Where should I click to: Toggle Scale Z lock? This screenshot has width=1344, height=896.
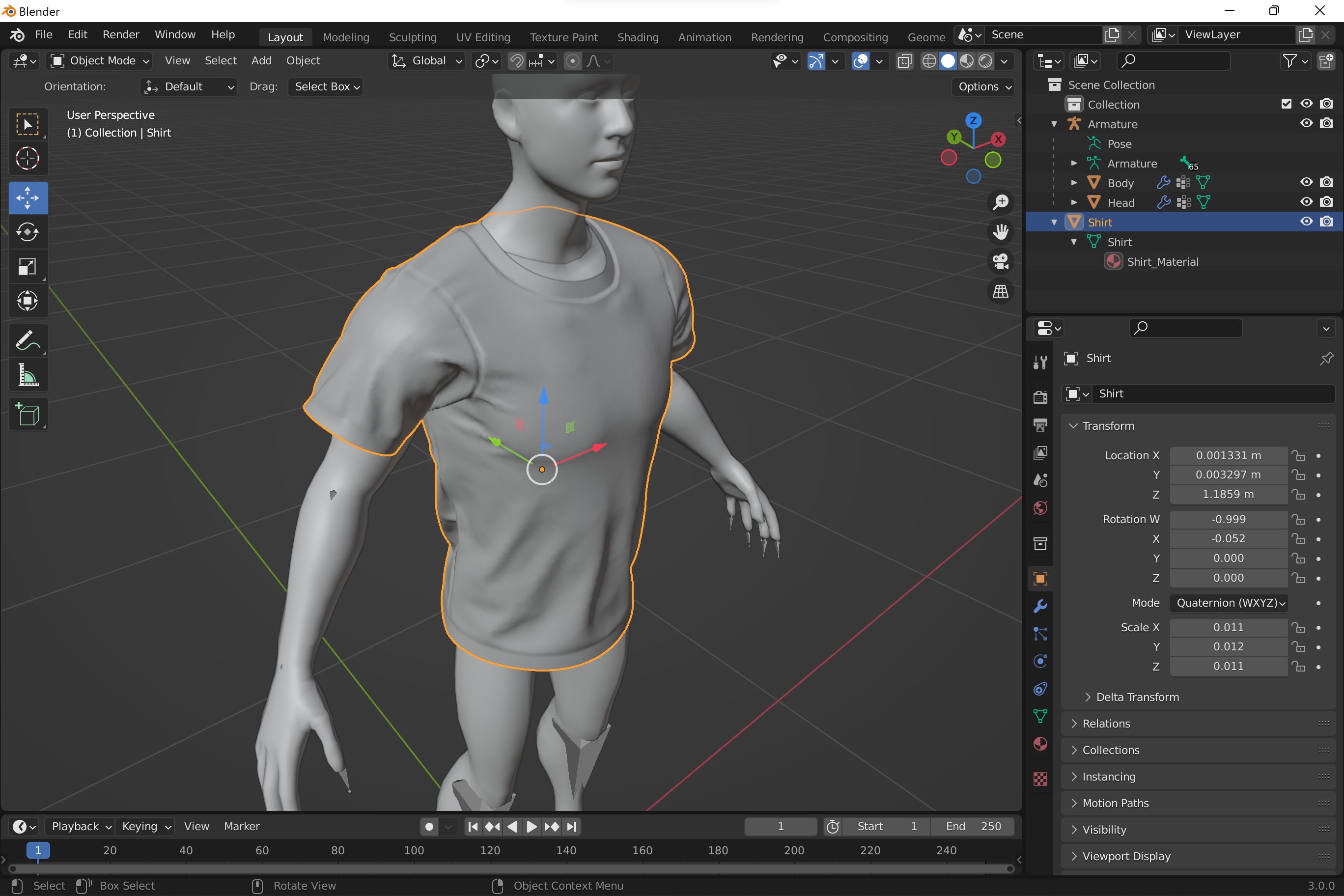pyautogui.click(x=1298, y=666)
